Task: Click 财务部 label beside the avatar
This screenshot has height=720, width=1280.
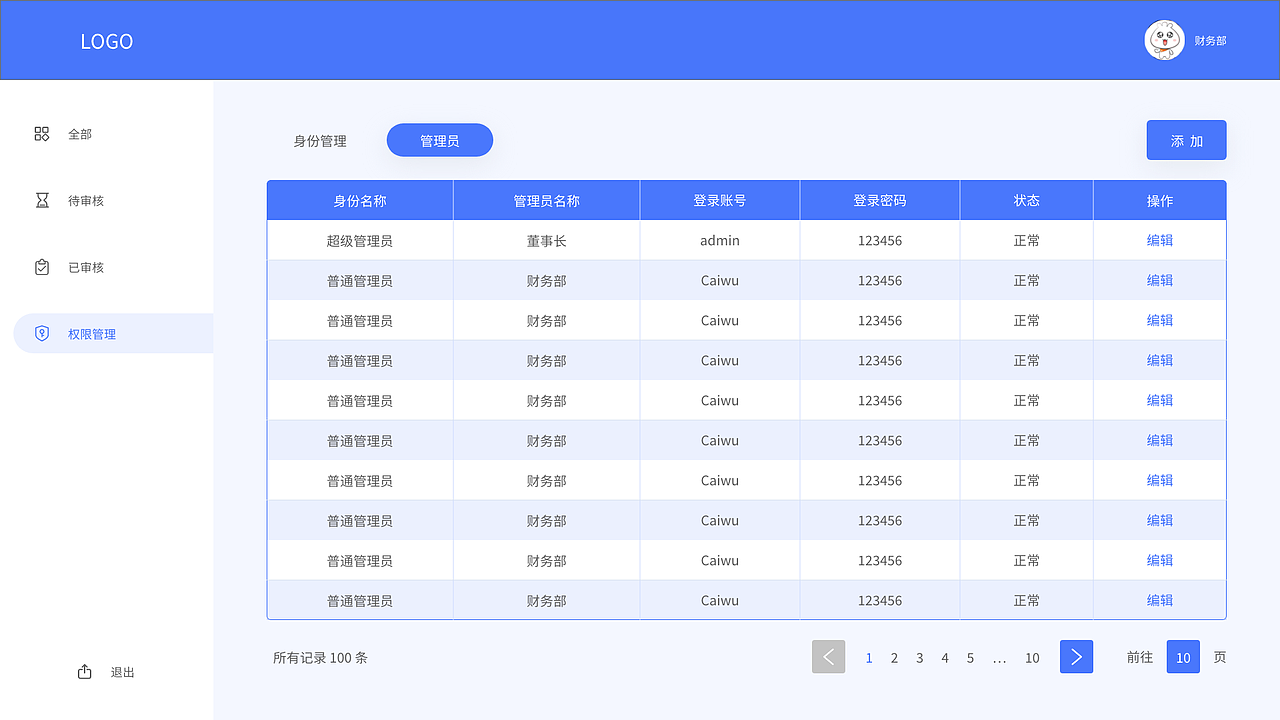Action: pyautogui.click(x=1209, y=40)
